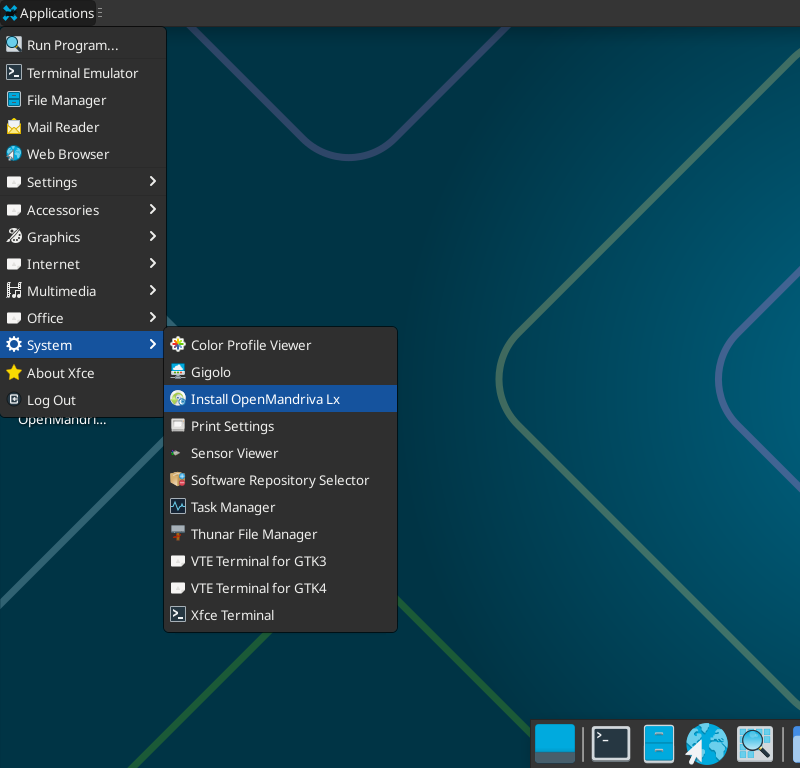
Task: Click the Color Profile Viewer icon
Action: click(x=178, y=345)
